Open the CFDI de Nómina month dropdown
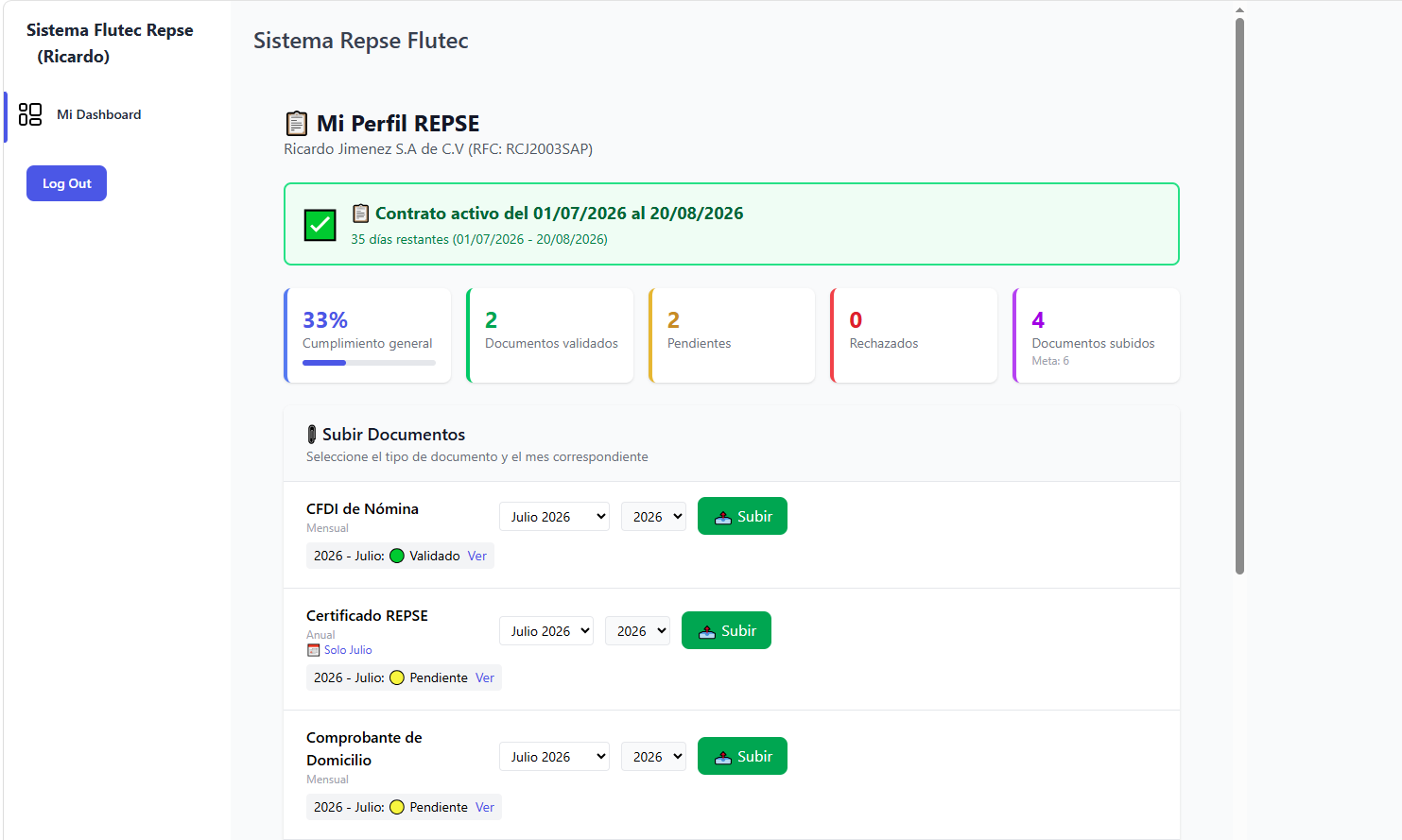Image resolution: width=1402 pixels, height=840 pixels. pos(554,517)
